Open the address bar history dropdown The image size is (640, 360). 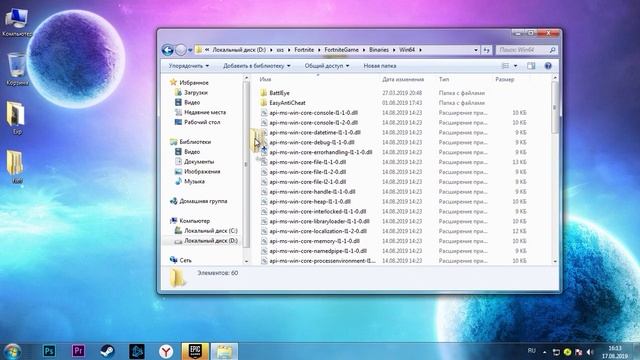pos(476,50)
